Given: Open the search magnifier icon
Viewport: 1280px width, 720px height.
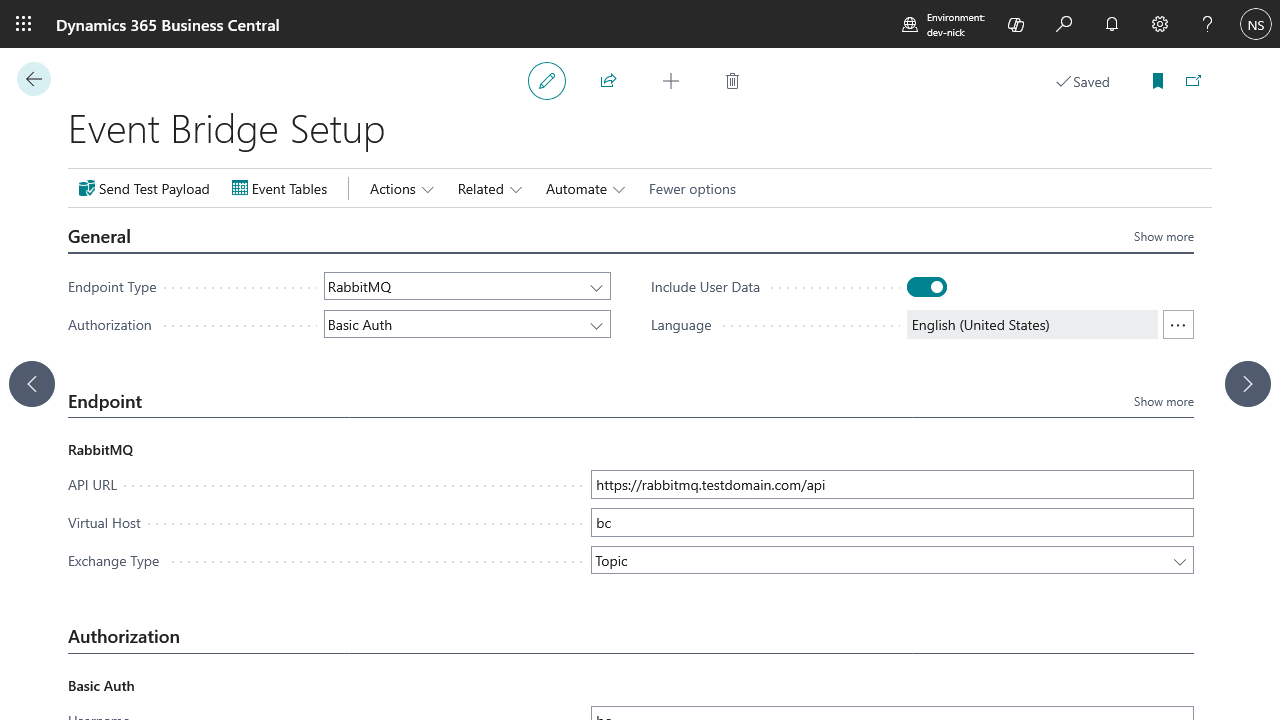Looking at the screenshot, I should [1064, 24].
